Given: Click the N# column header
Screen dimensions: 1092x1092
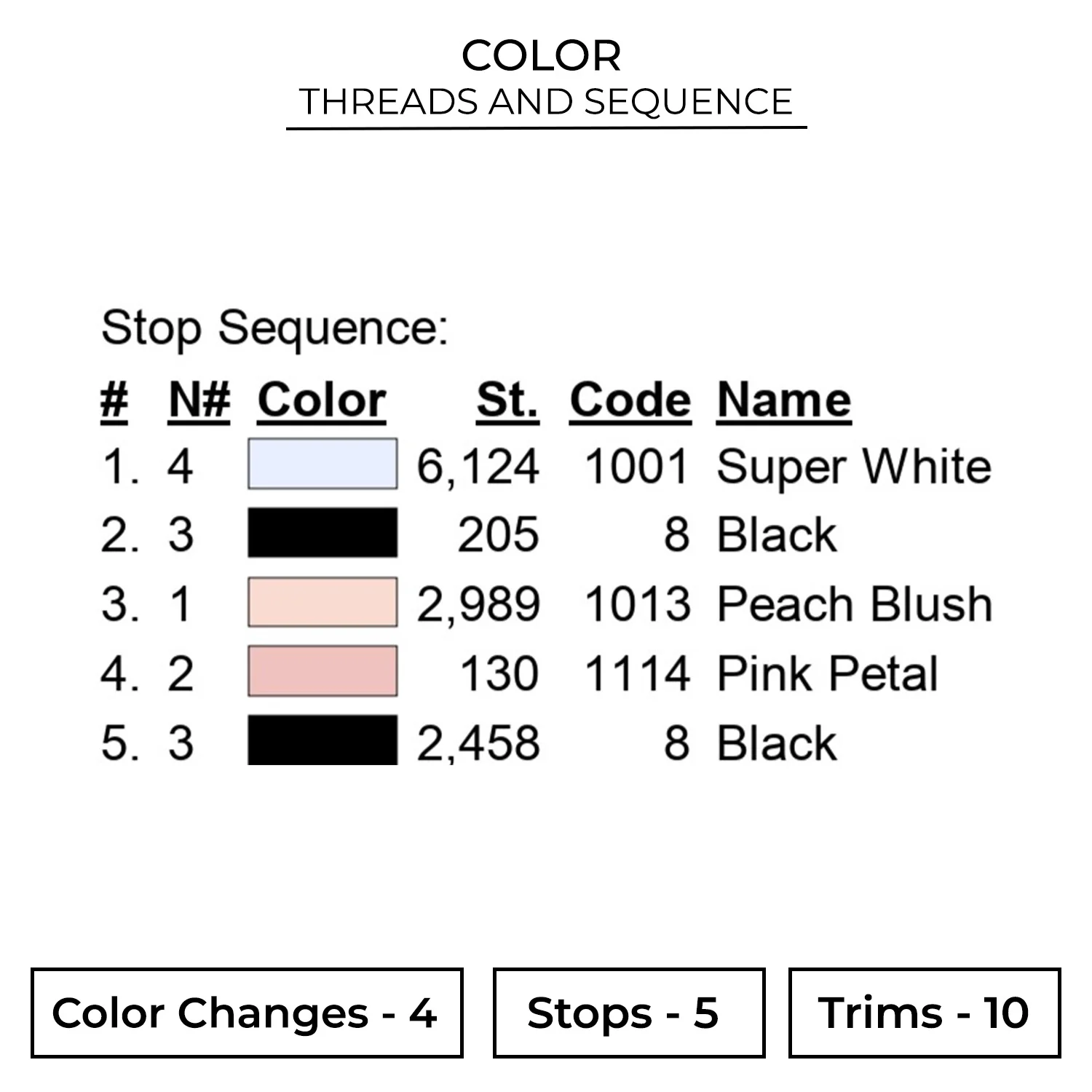Looking at the screenshot, I should click(x=199, y=400).
